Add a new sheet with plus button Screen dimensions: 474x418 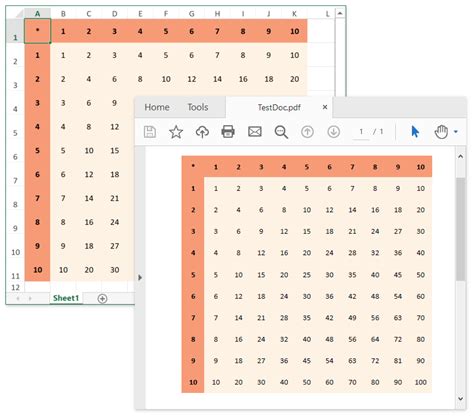pos(102,299)
